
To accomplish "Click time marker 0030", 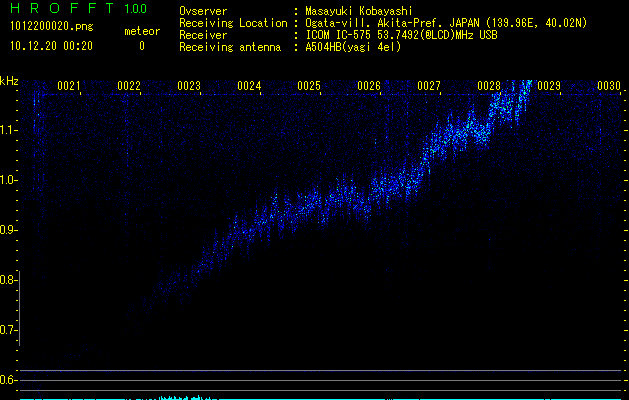I will point(609,85).
